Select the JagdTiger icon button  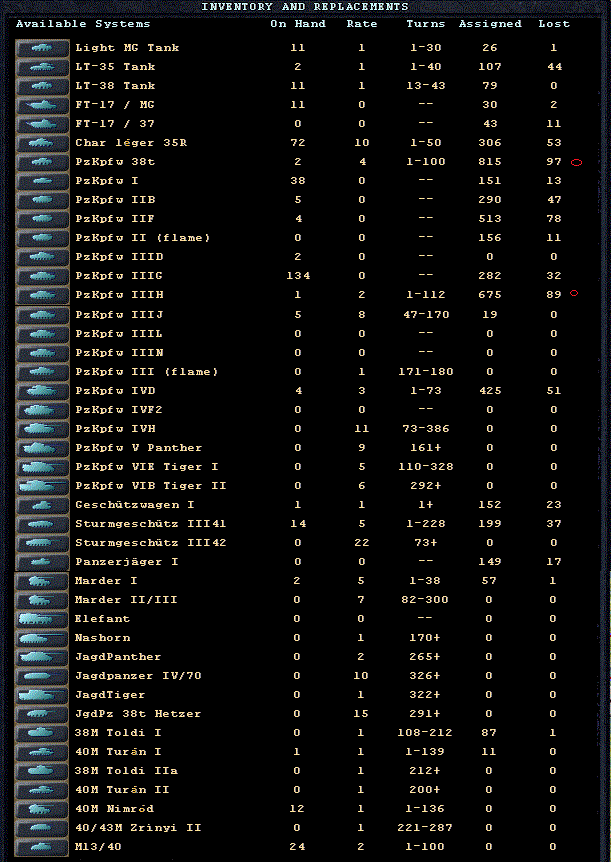point(42,695)
